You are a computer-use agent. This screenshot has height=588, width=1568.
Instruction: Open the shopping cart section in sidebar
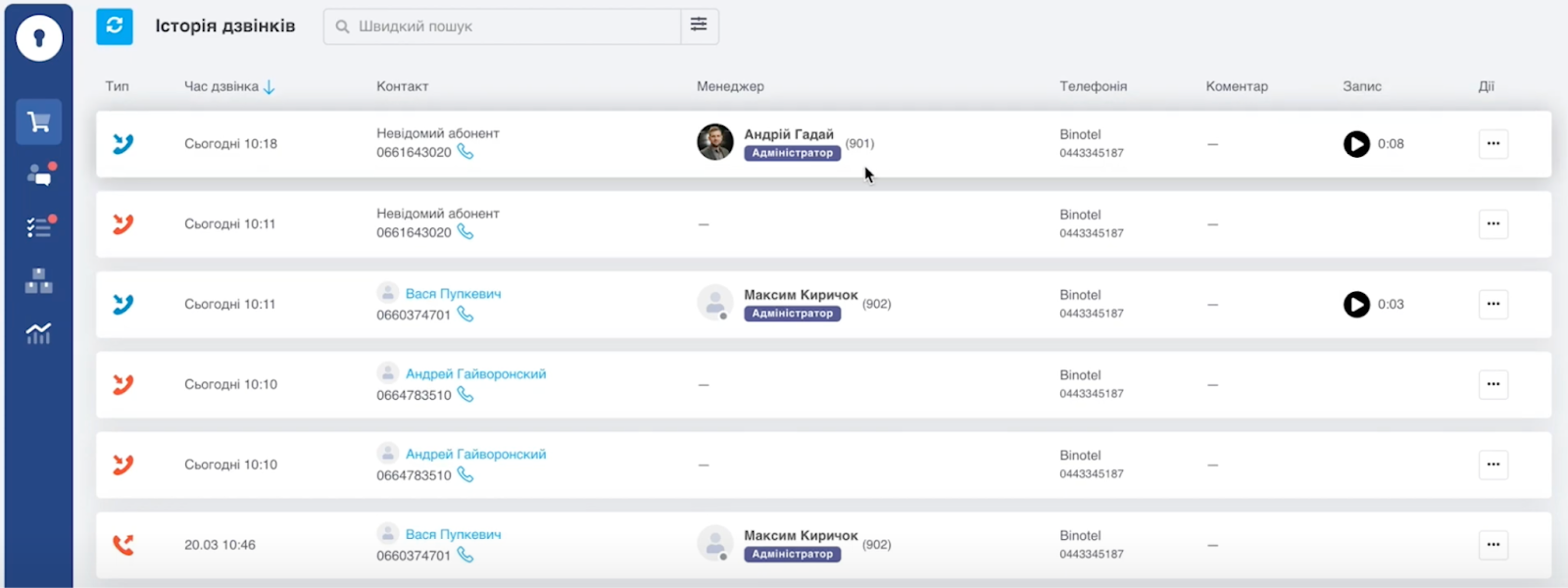[x=38, y=122]
